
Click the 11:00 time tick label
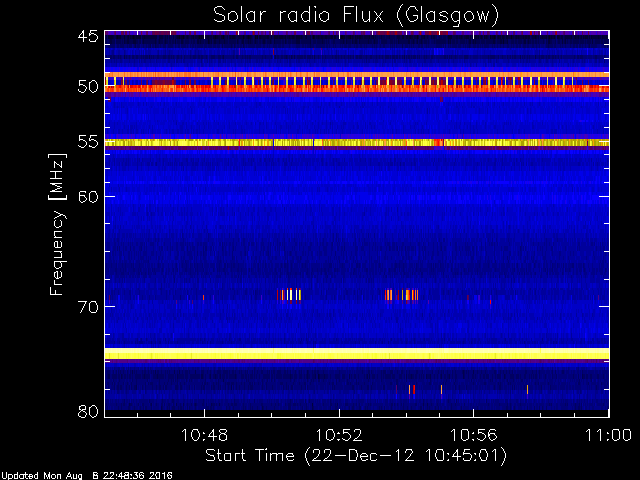click(x=608, y=435)
